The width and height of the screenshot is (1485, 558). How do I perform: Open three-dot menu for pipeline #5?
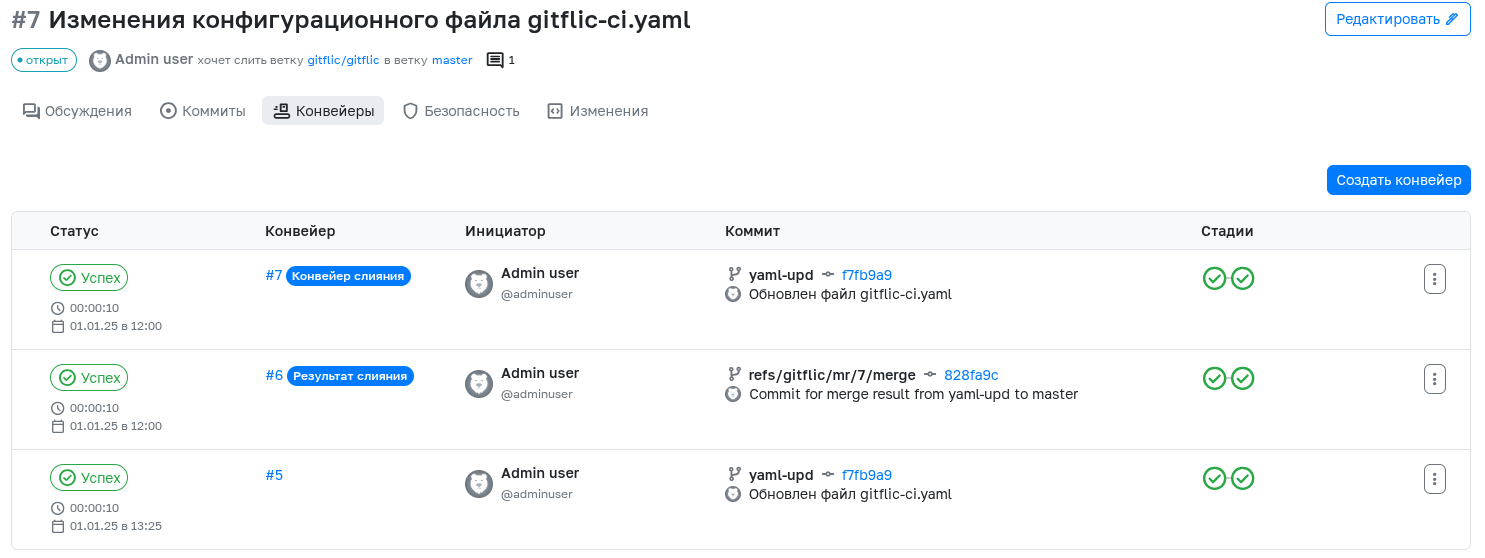click(x=1435, y=479)
